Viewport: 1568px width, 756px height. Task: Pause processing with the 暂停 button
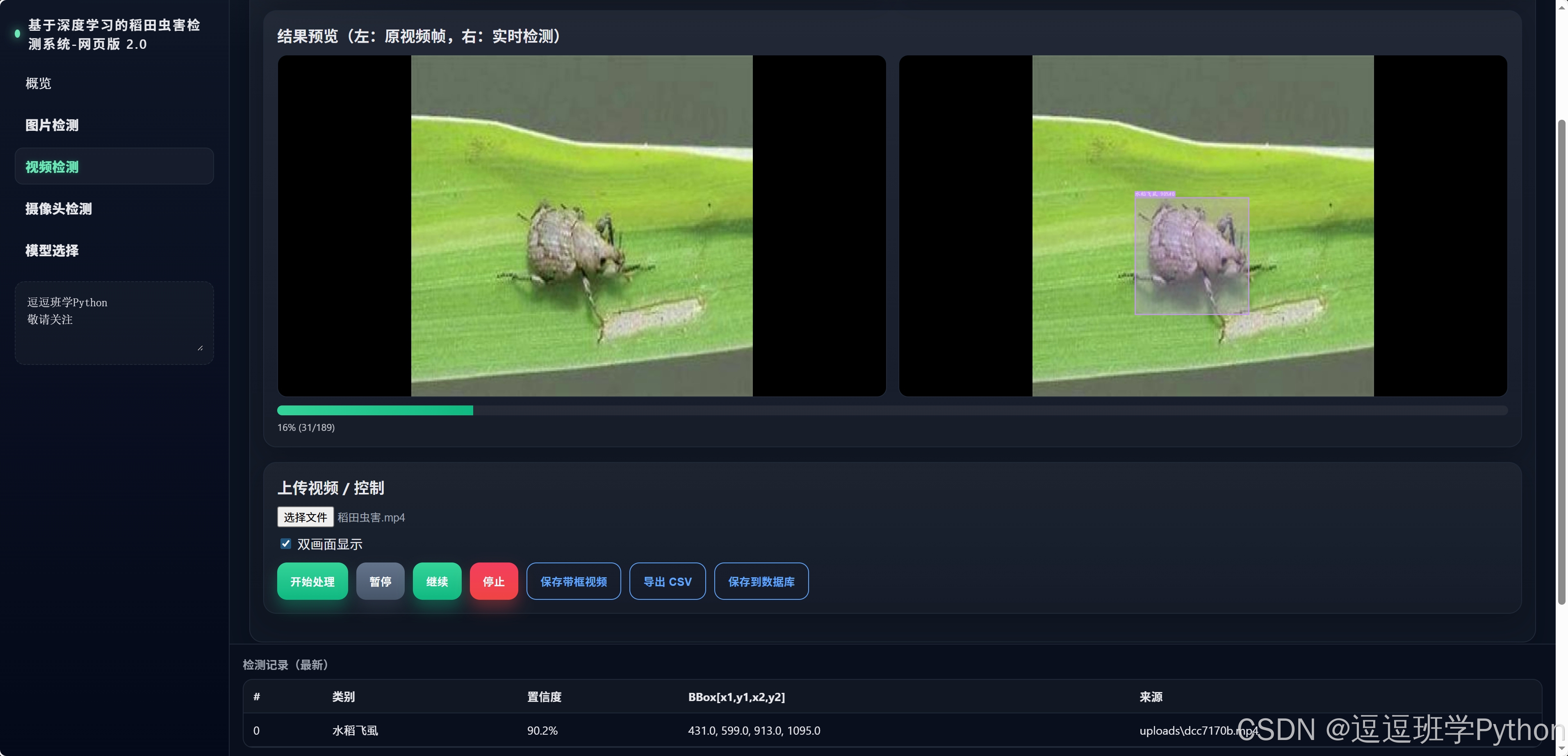point(380,581)
